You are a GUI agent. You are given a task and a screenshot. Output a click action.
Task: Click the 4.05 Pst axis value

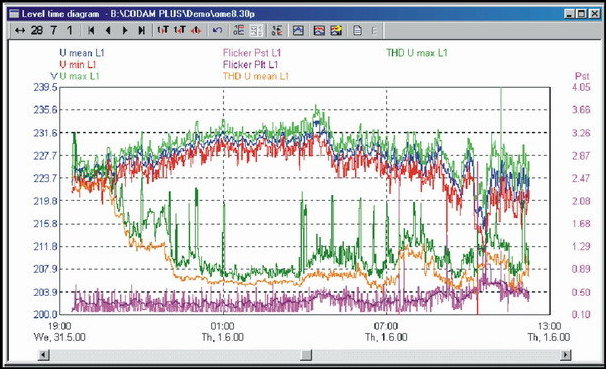click(581, 87)
